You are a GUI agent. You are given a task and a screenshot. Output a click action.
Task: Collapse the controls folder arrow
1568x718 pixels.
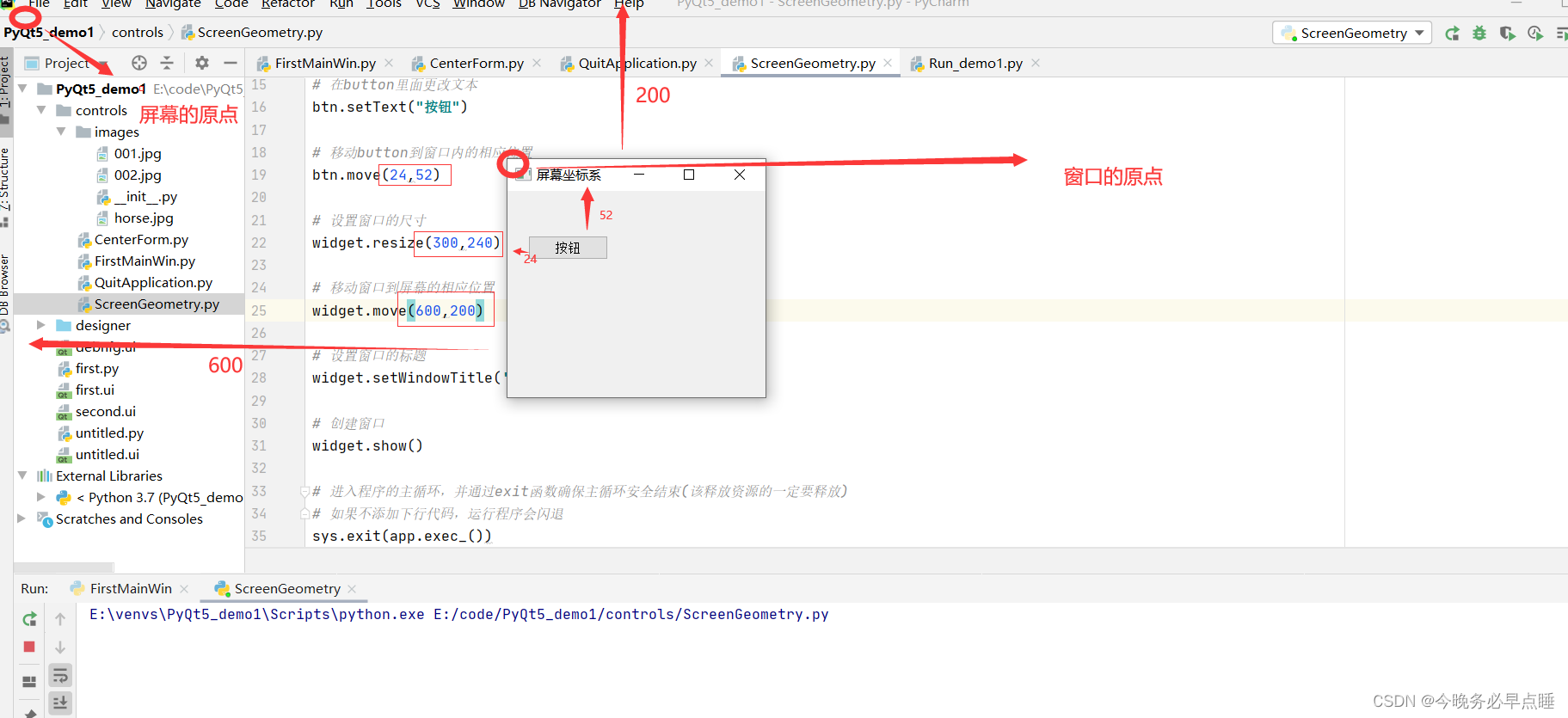click(x=42, y=110)
